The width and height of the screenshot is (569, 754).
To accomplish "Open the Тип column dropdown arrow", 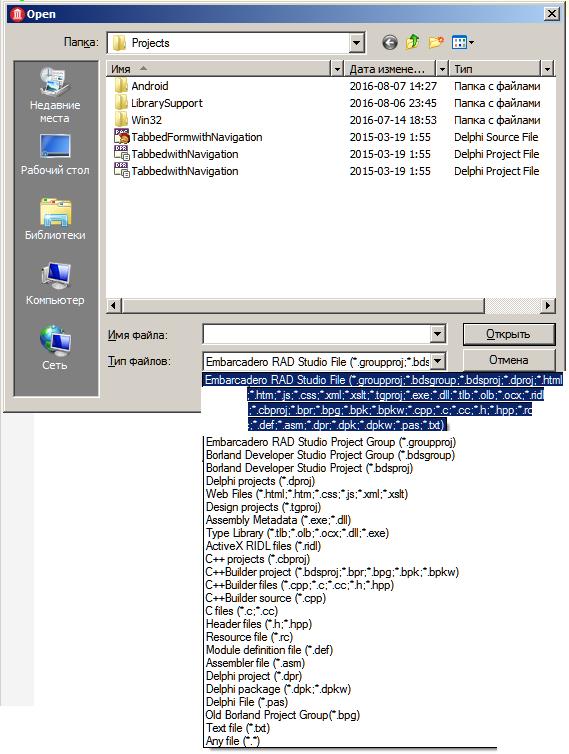I will coord(547,69).
